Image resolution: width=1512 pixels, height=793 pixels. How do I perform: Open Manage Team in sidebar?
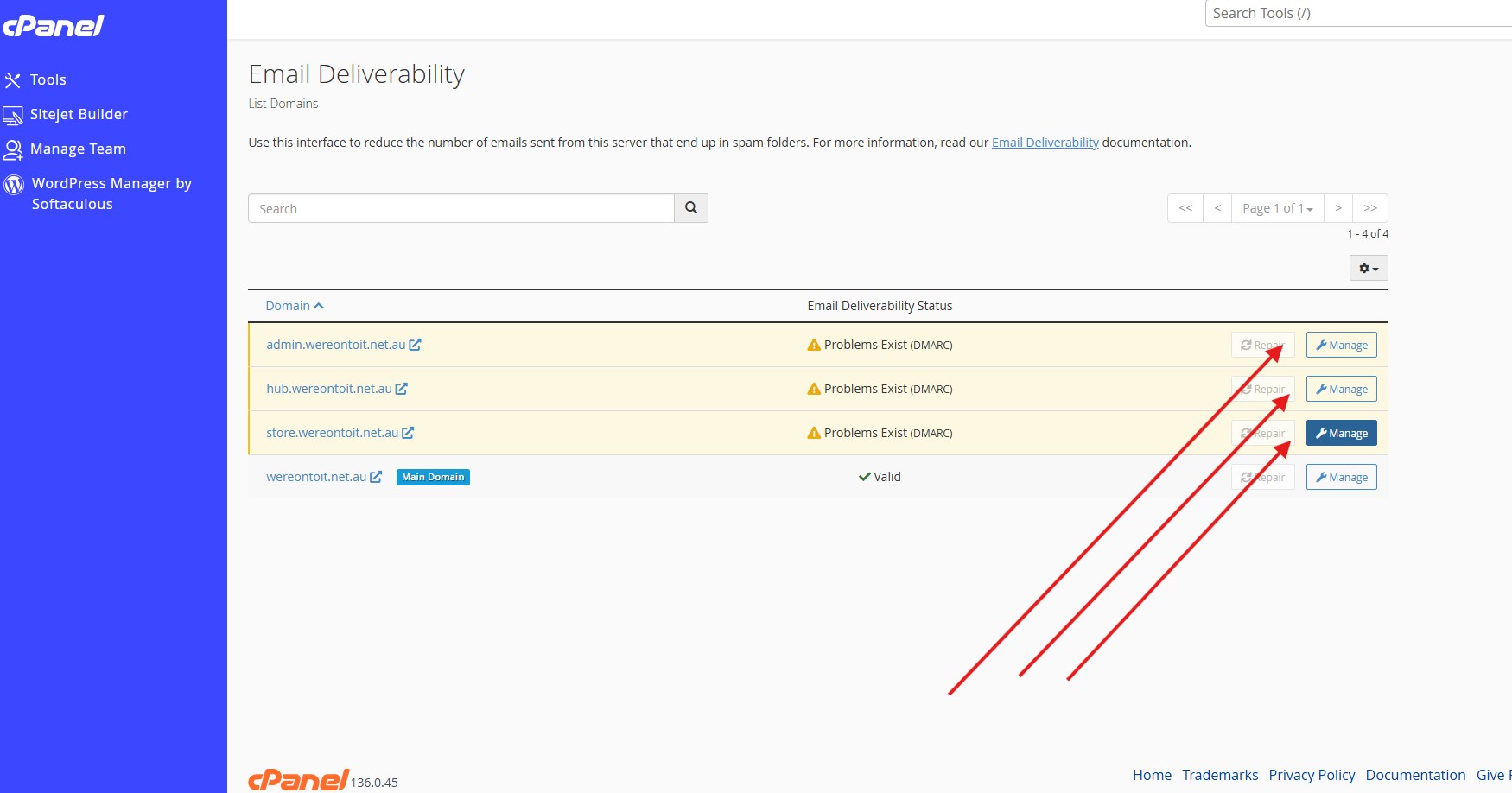click(x=78, y=149)
